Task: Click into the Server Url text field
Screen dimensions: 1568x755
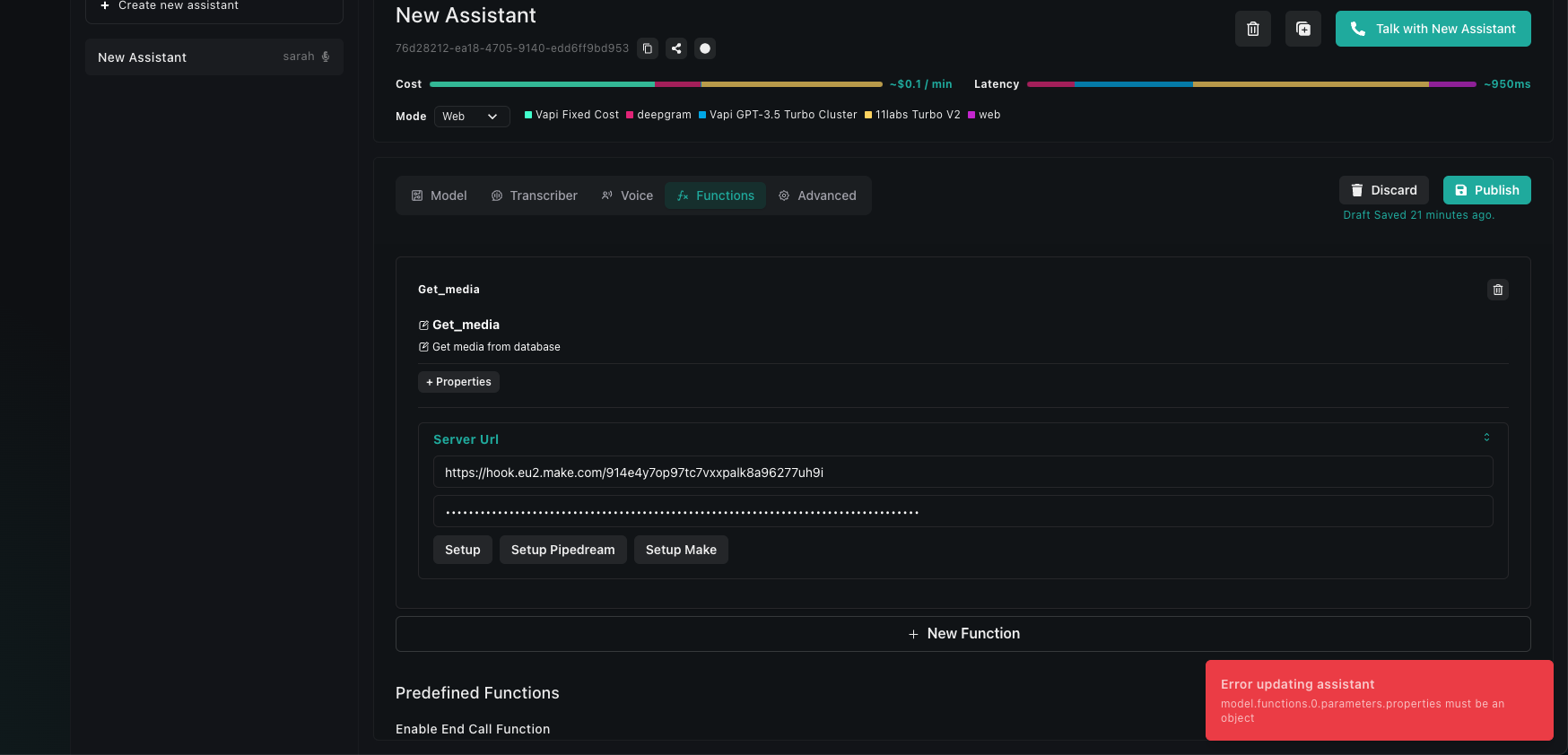Action: point(963,473)
